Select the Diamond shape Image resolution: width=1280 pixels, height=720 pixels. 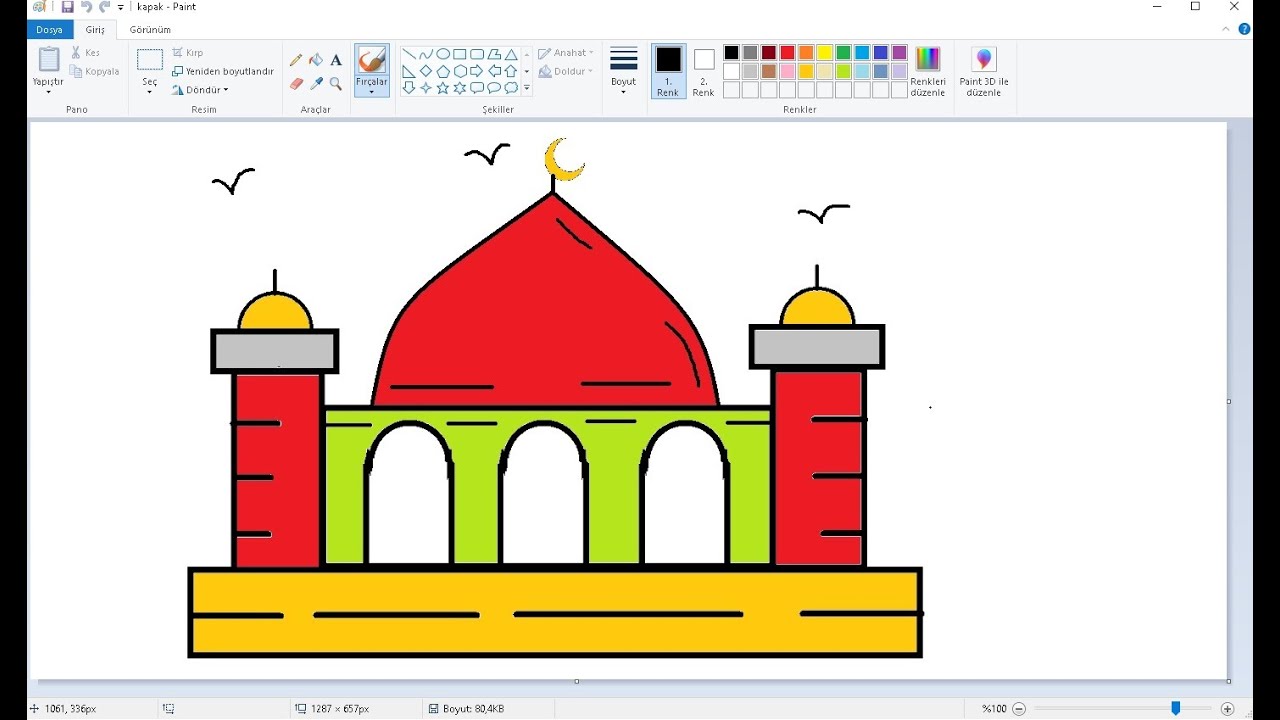(426, 71)
